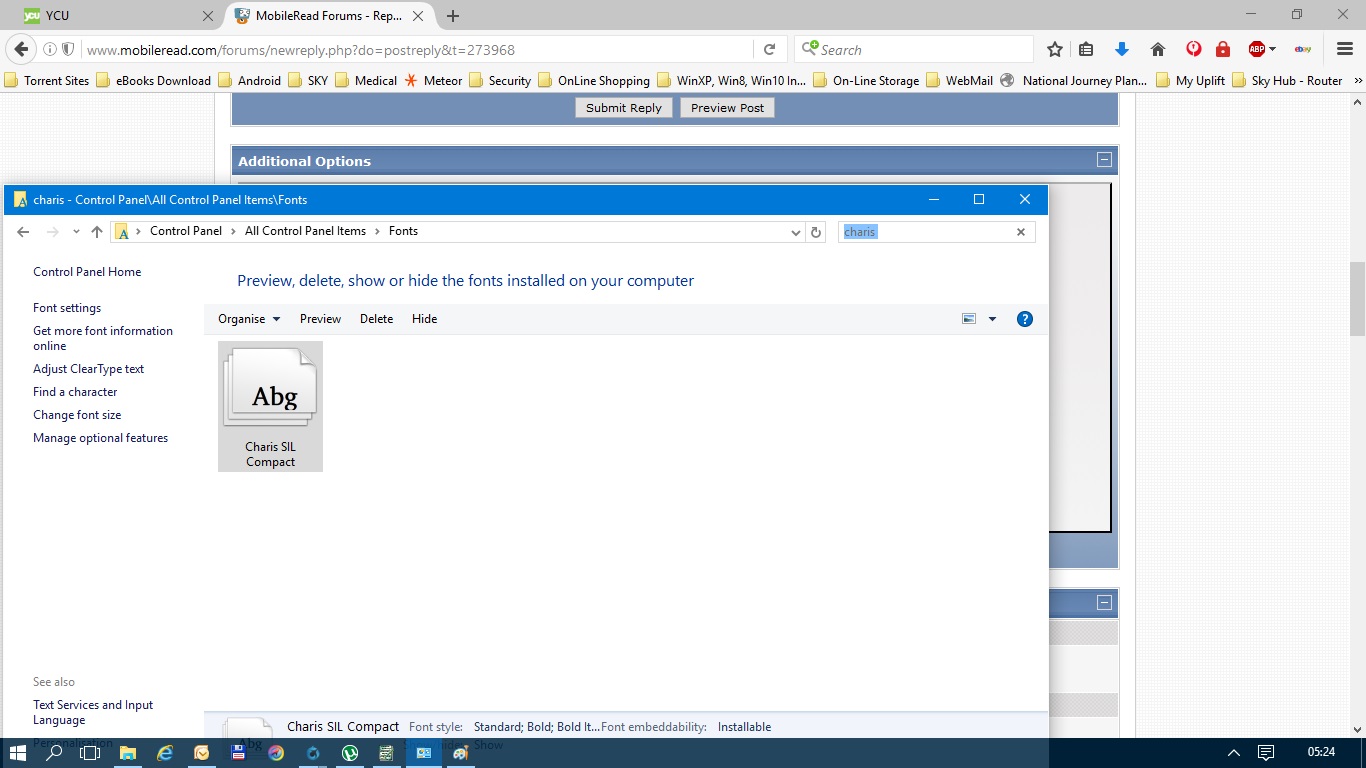Collapse the lower forum section box
The height and width of the screenshot is (768, 1366).
click(1104, 603)
